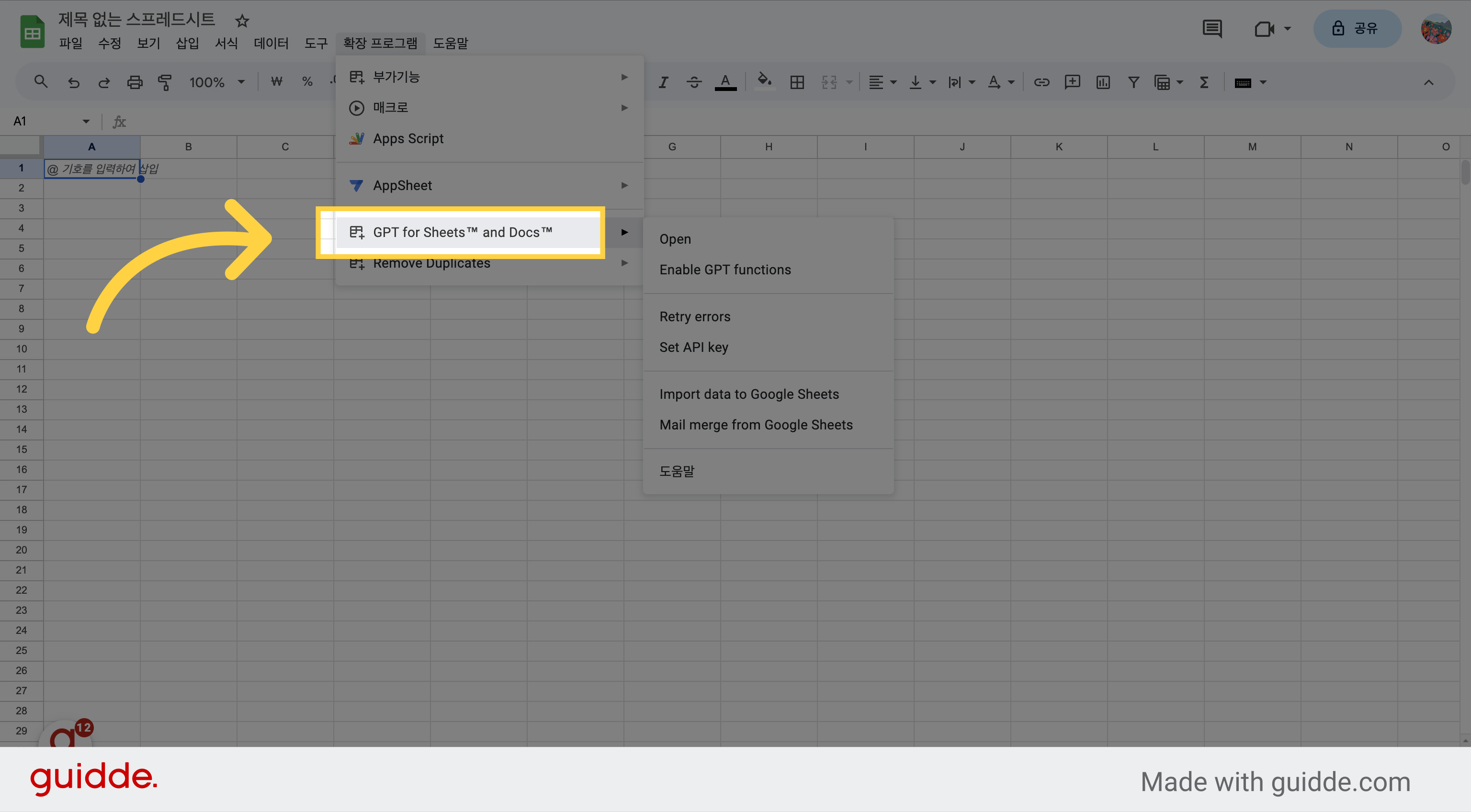Open vertical align dropdown
Screen dimensions: 1471x812
922,82
